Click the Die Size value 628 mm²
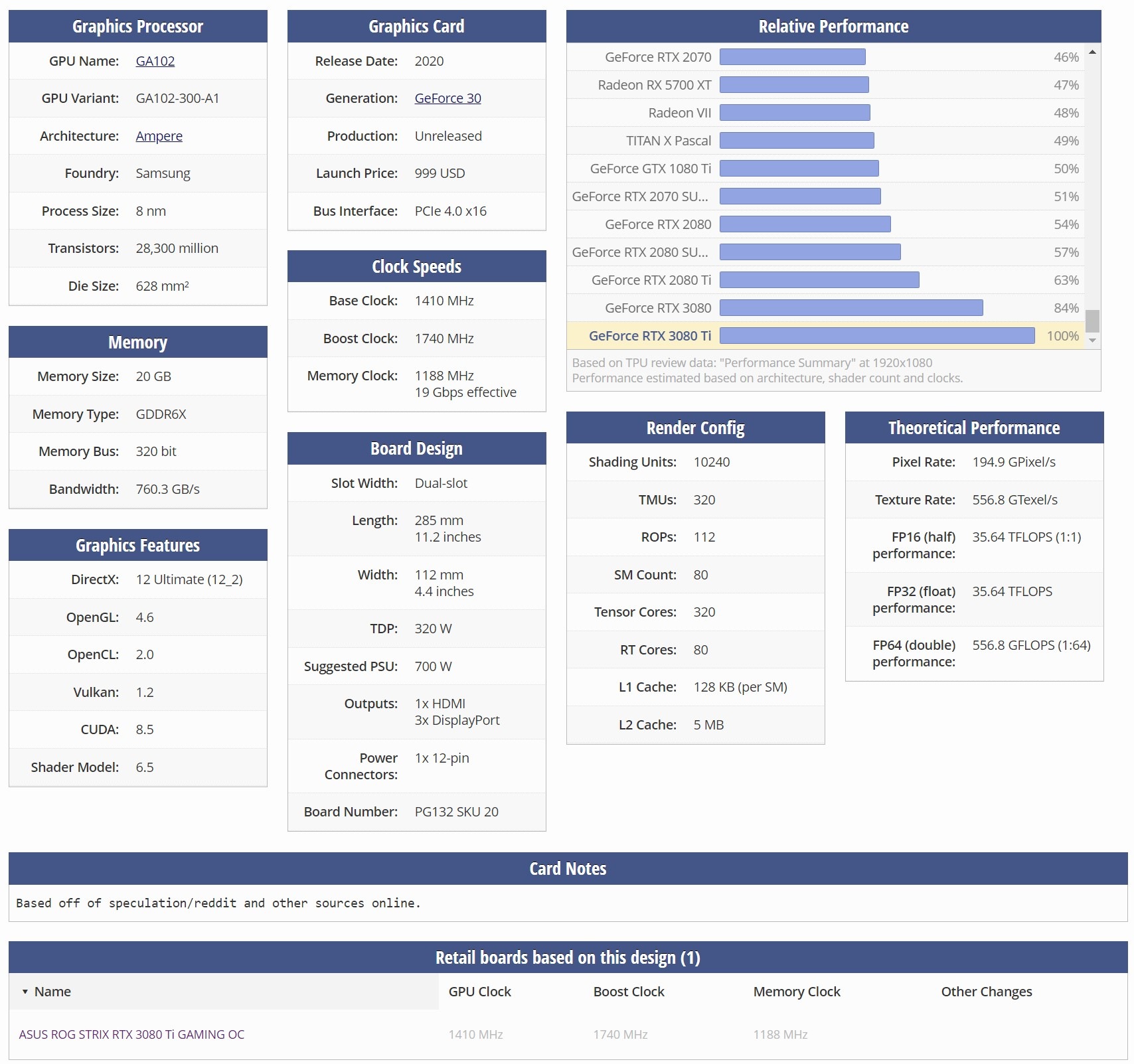The image size is (1134, 1064). [162, 286]
